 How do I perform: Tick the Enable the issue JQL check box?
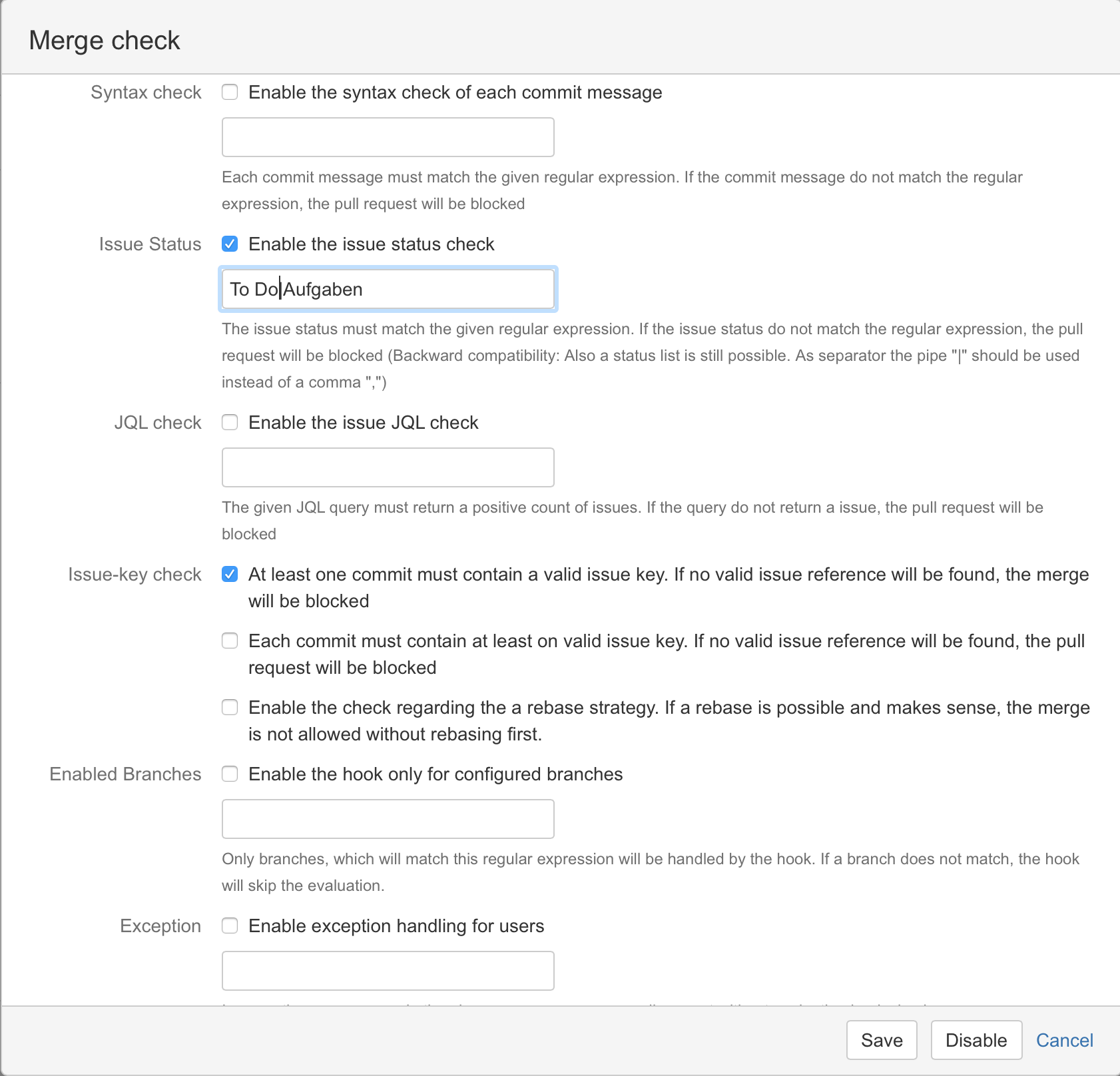(230, 422)
